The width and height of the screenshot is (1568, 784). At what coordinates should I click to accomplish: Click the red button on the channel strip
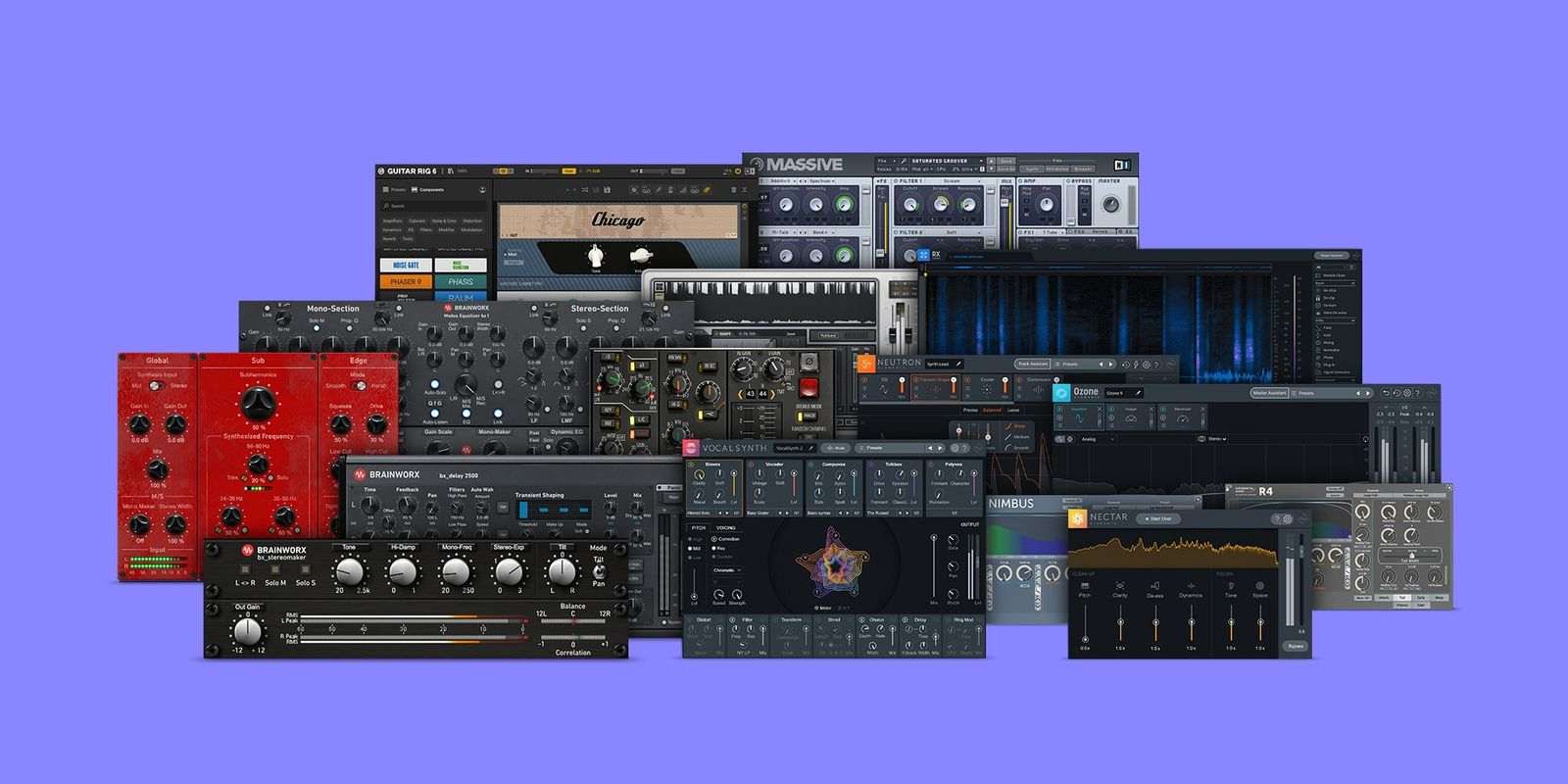click(808, 387)
